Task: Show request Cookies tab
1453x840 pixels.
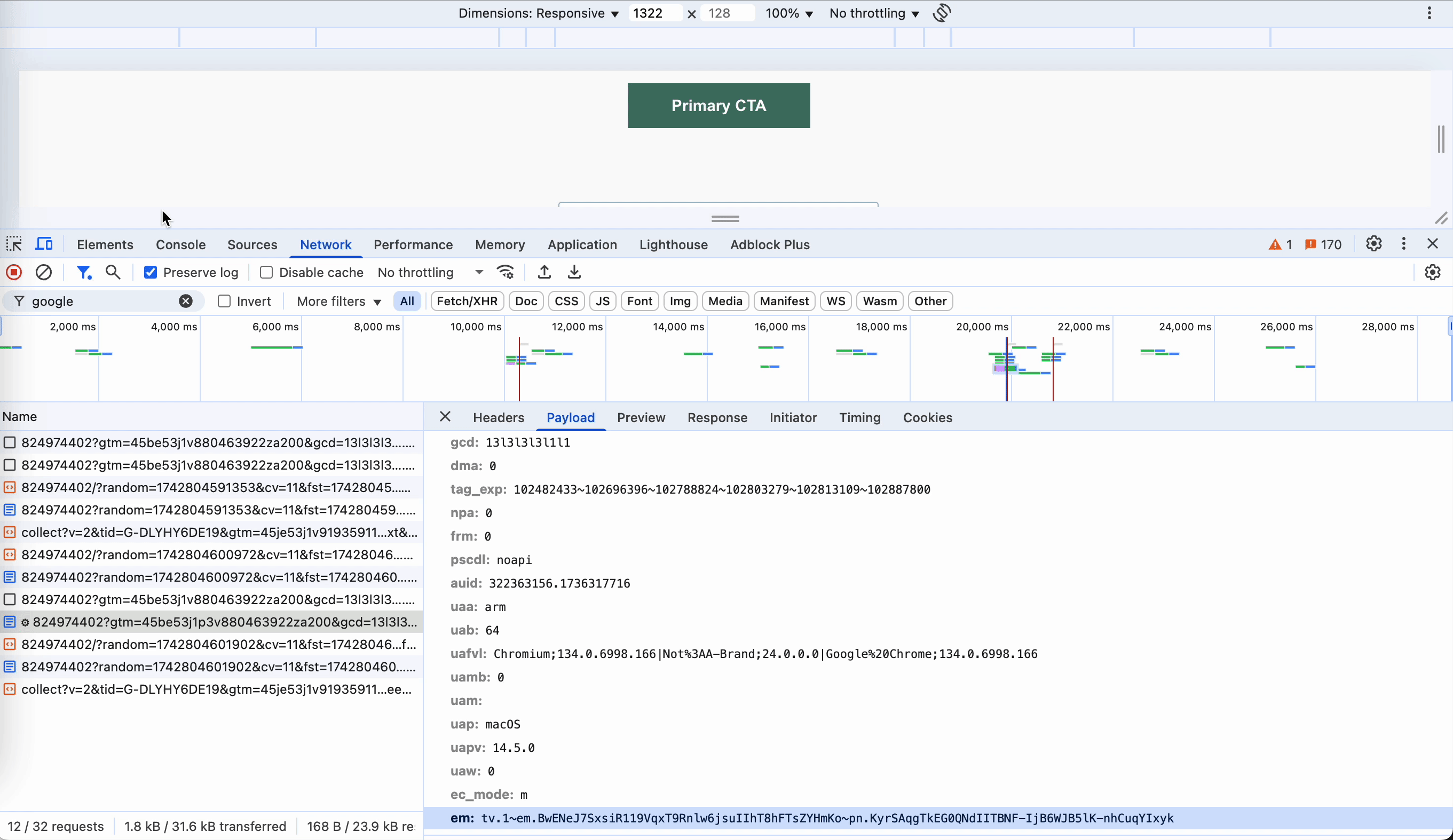Action: [927, 417]
